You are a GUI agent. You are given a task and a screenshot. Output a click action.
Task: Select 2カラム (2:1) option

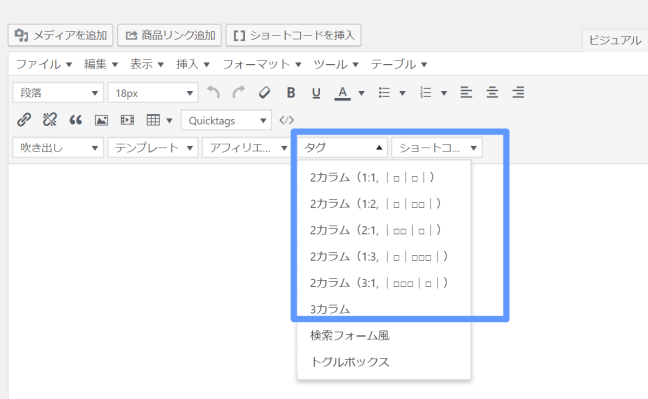point(384,230)
